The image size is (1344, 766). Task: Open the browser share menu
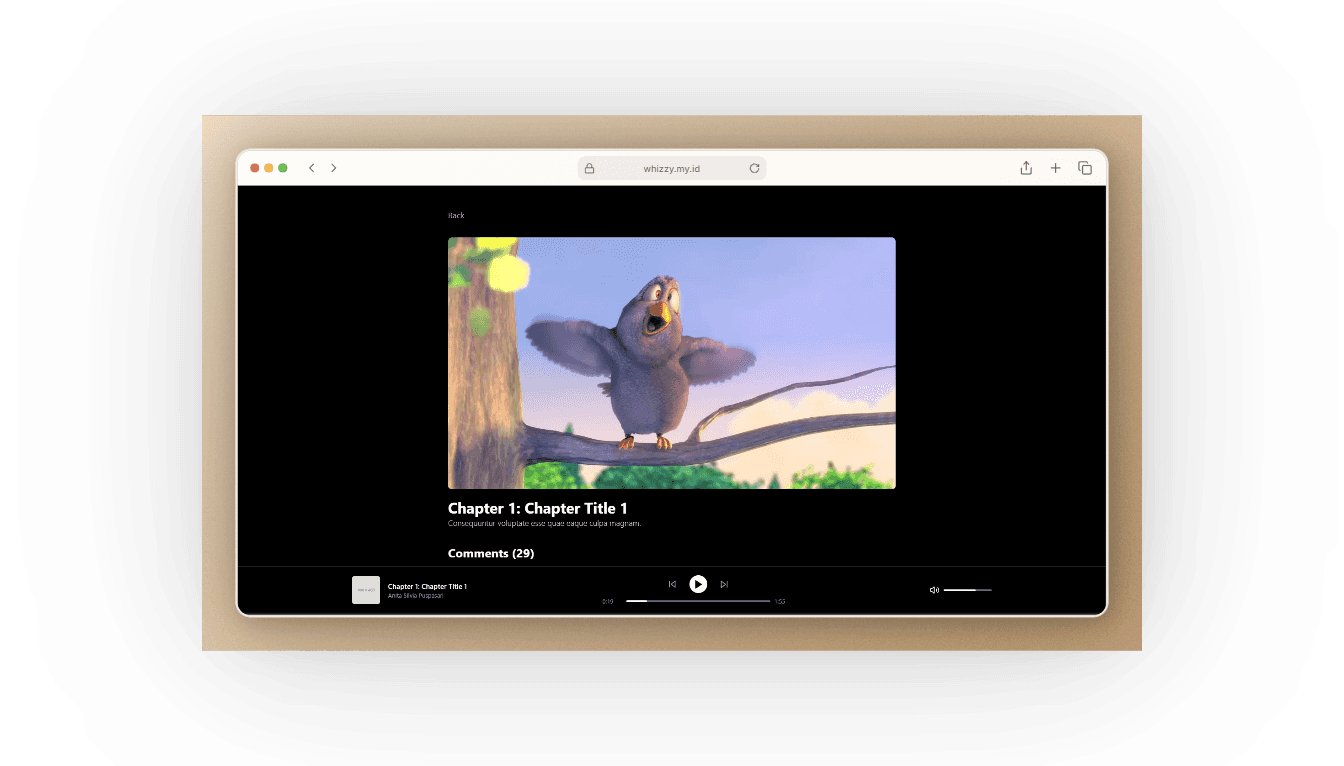(x=1026, y=168)
